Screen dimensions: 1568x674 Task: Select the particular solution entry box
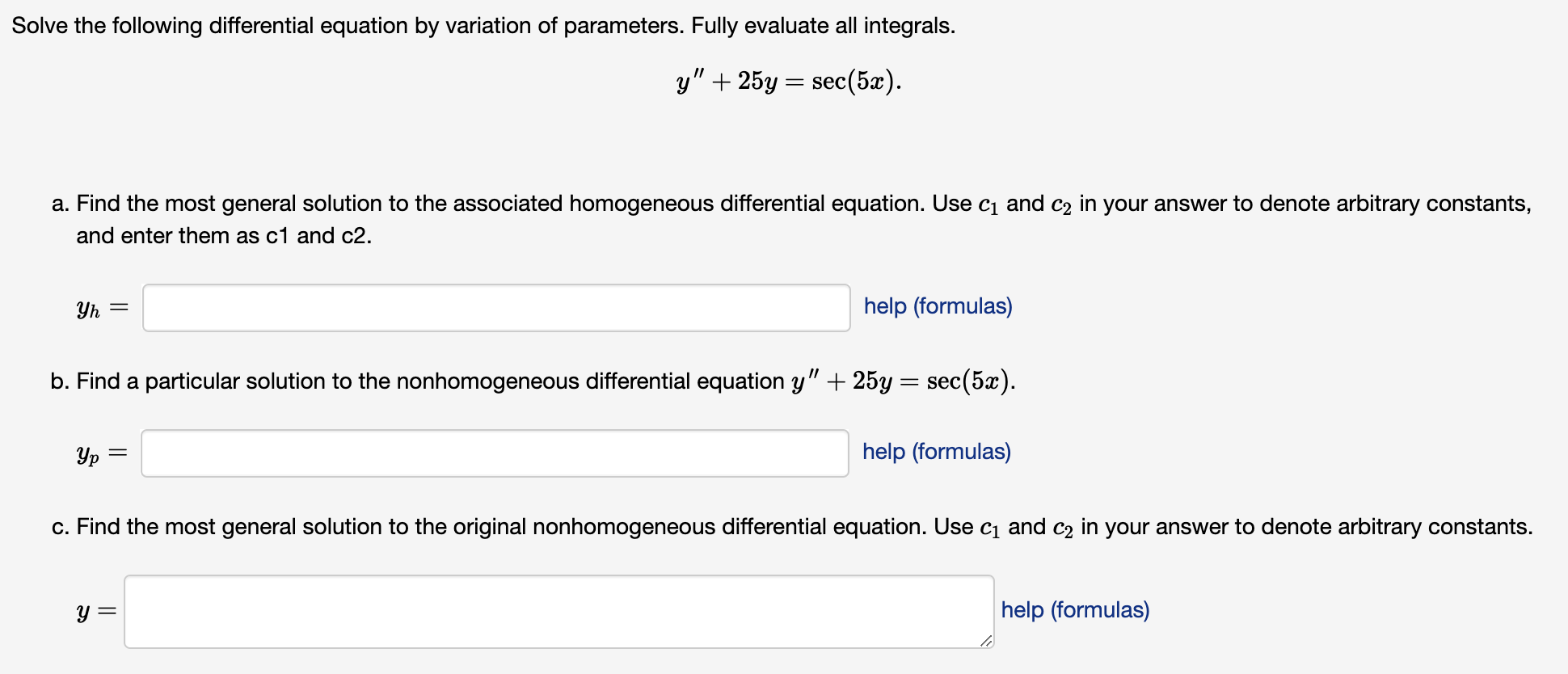click(495, 453)
